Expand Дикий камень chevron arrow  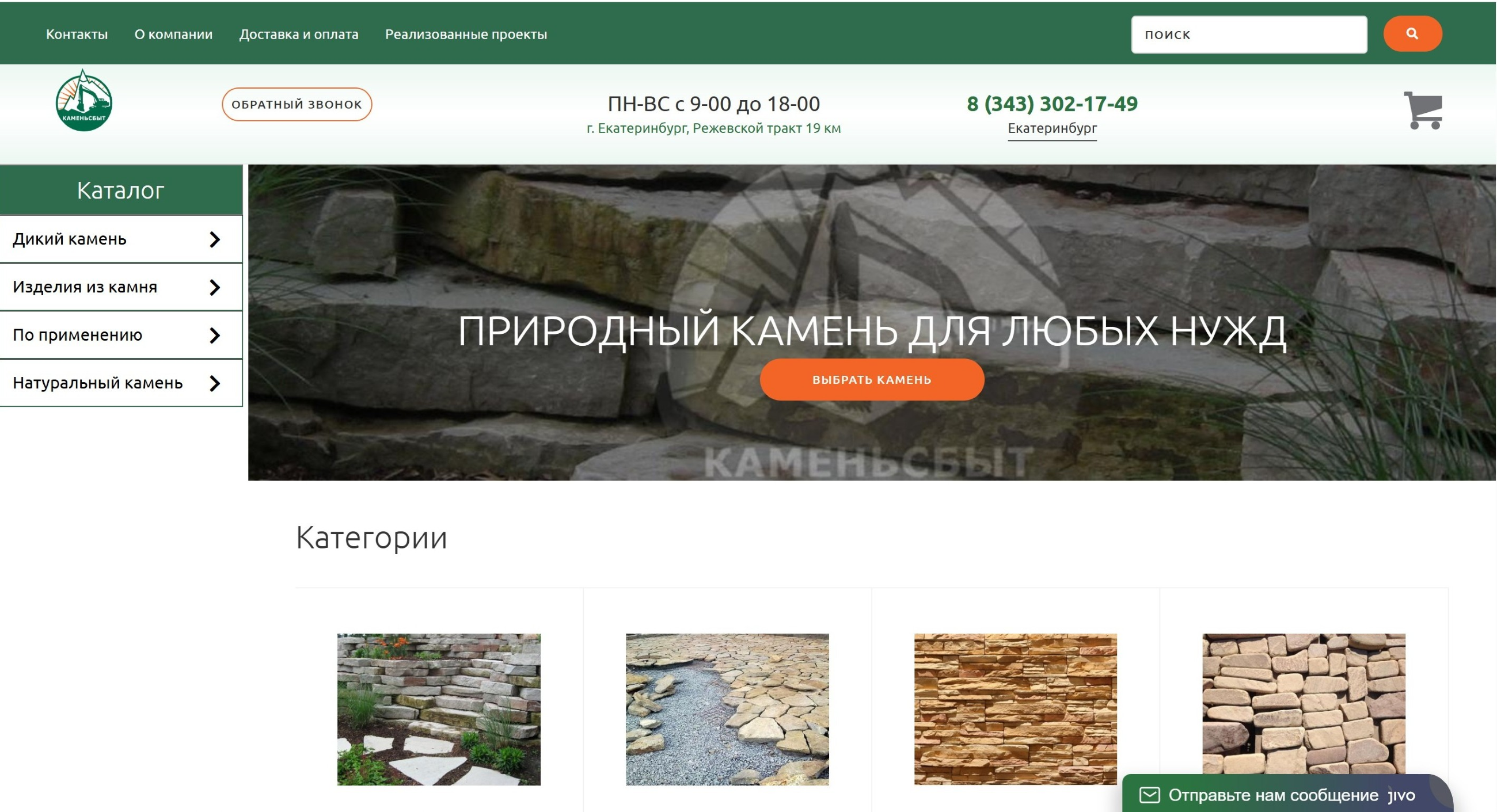[215, 239]
